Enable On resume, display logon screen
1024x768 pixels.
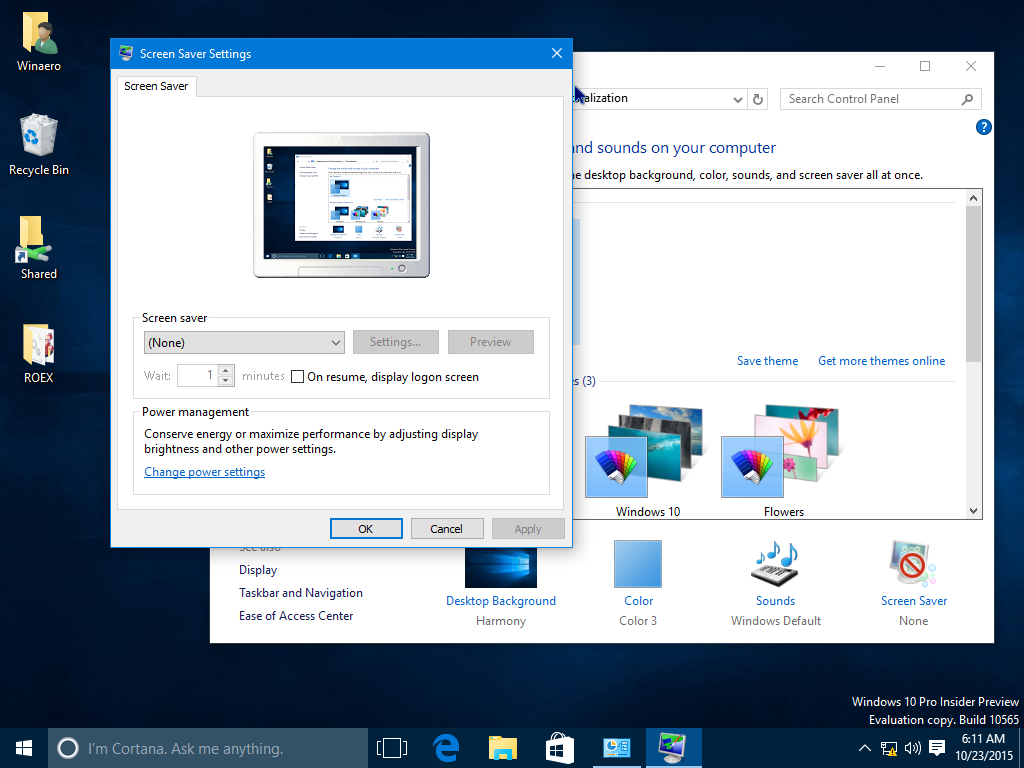coord(297,377)
